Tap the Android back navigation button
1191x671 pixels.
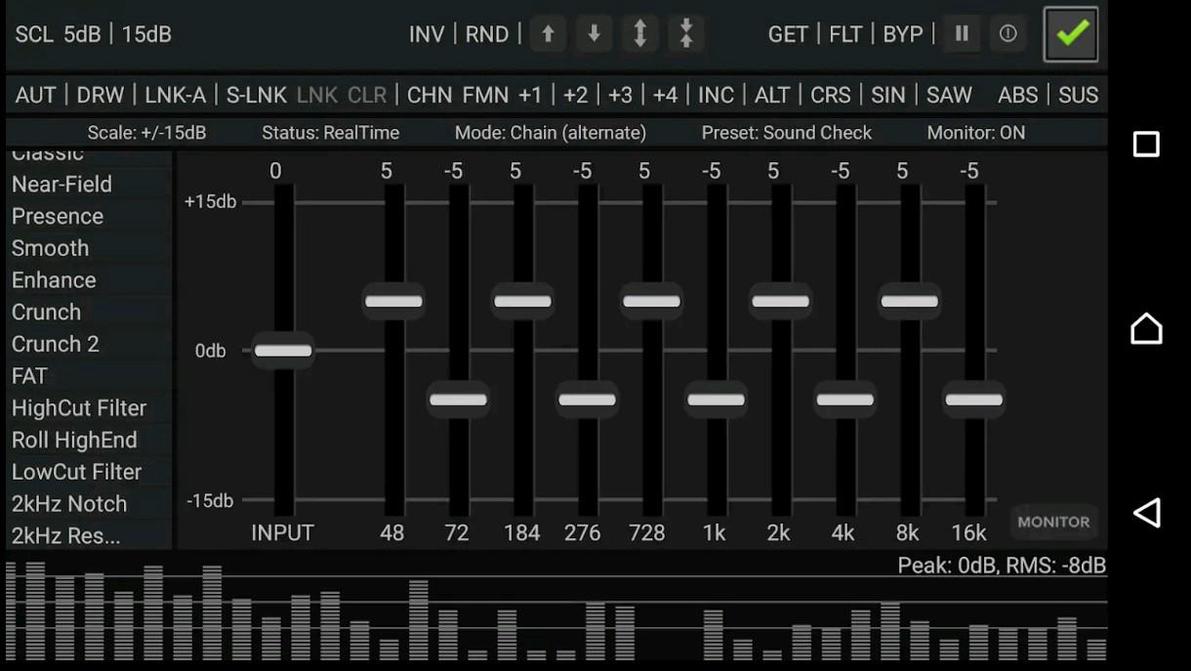click(x=1146, y=513)
